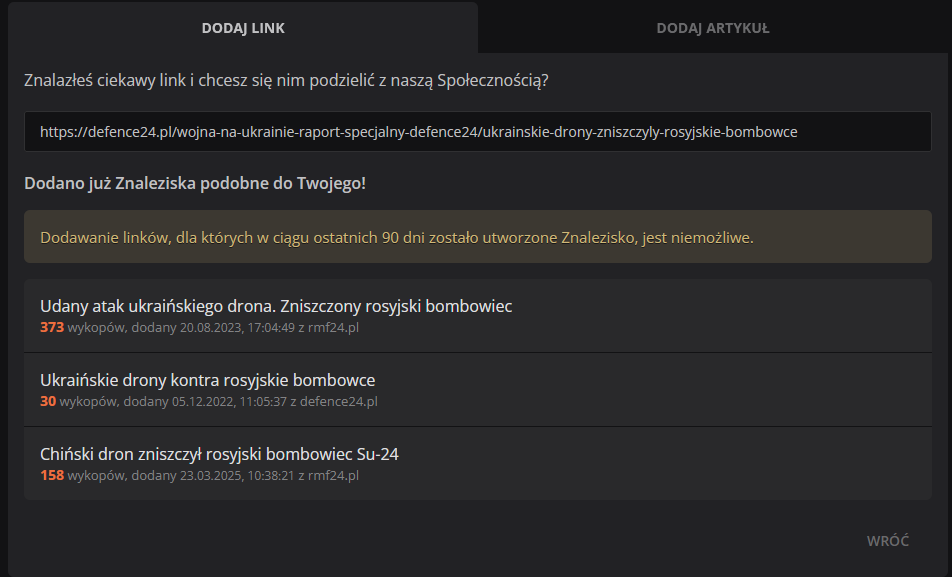Click defence24.pl source on the 30-wykopów entry

click(x=339, y=401)
